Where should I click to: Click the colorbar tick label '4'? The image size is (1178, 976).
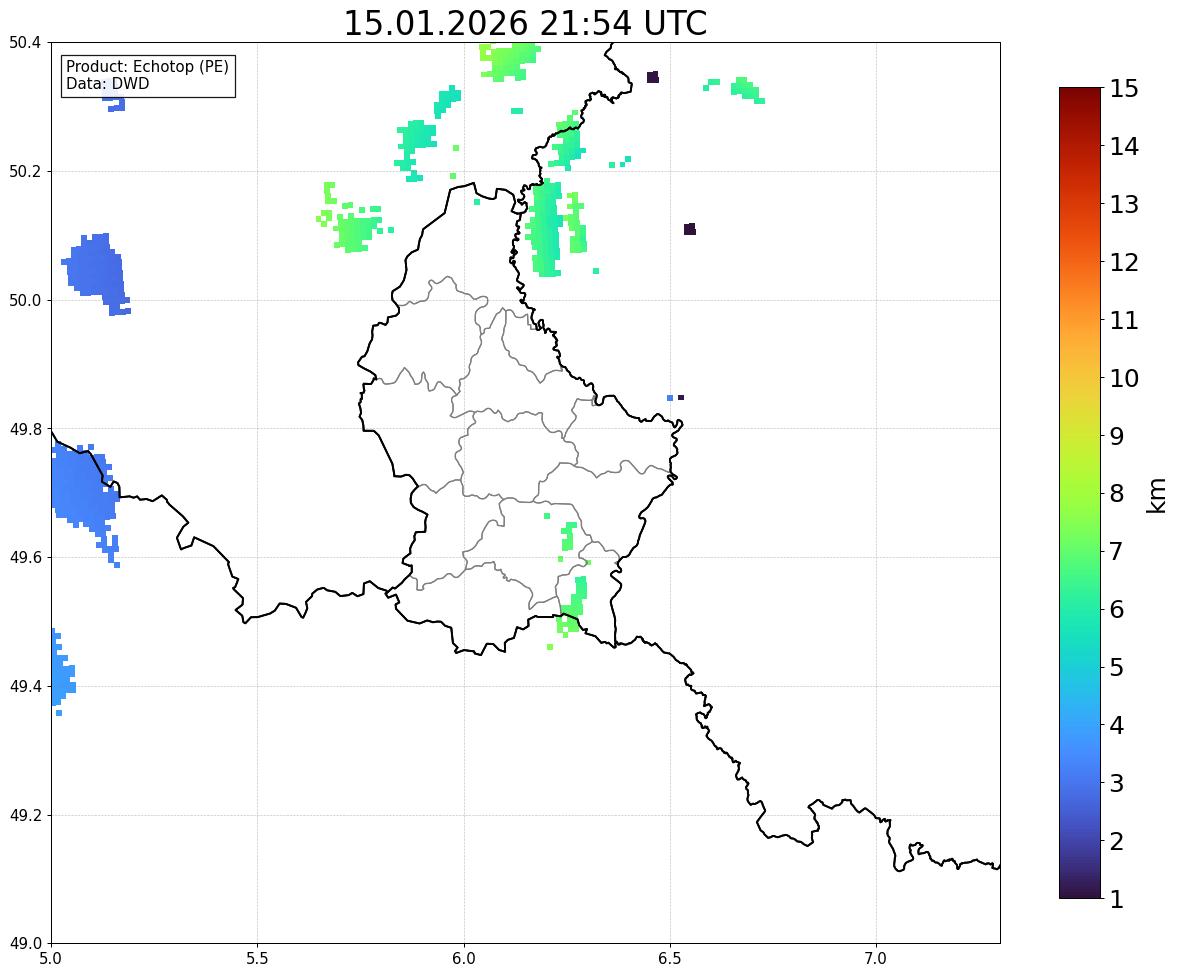(1117, 725)
